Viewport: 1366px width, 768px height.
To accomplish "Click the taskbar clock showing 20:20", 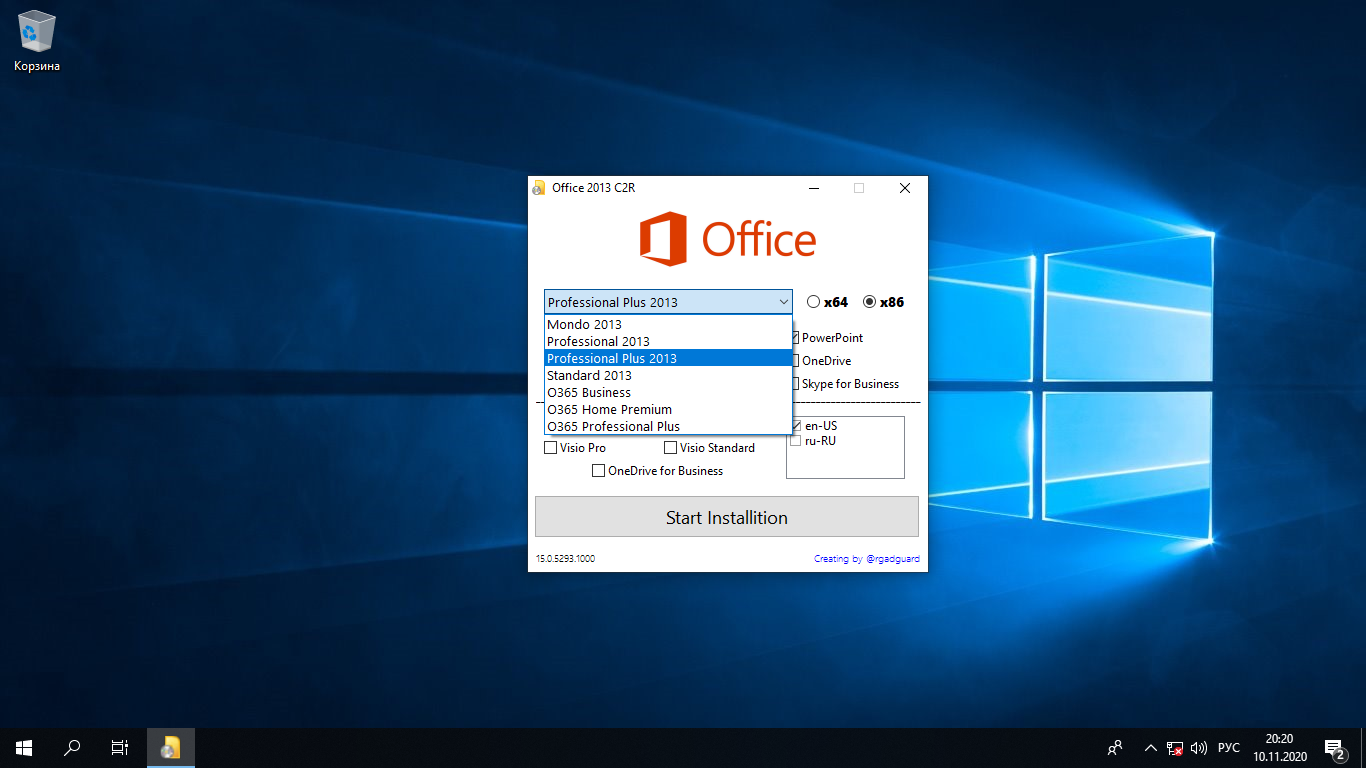I will pyautogui.click(x=1278, y=747).
